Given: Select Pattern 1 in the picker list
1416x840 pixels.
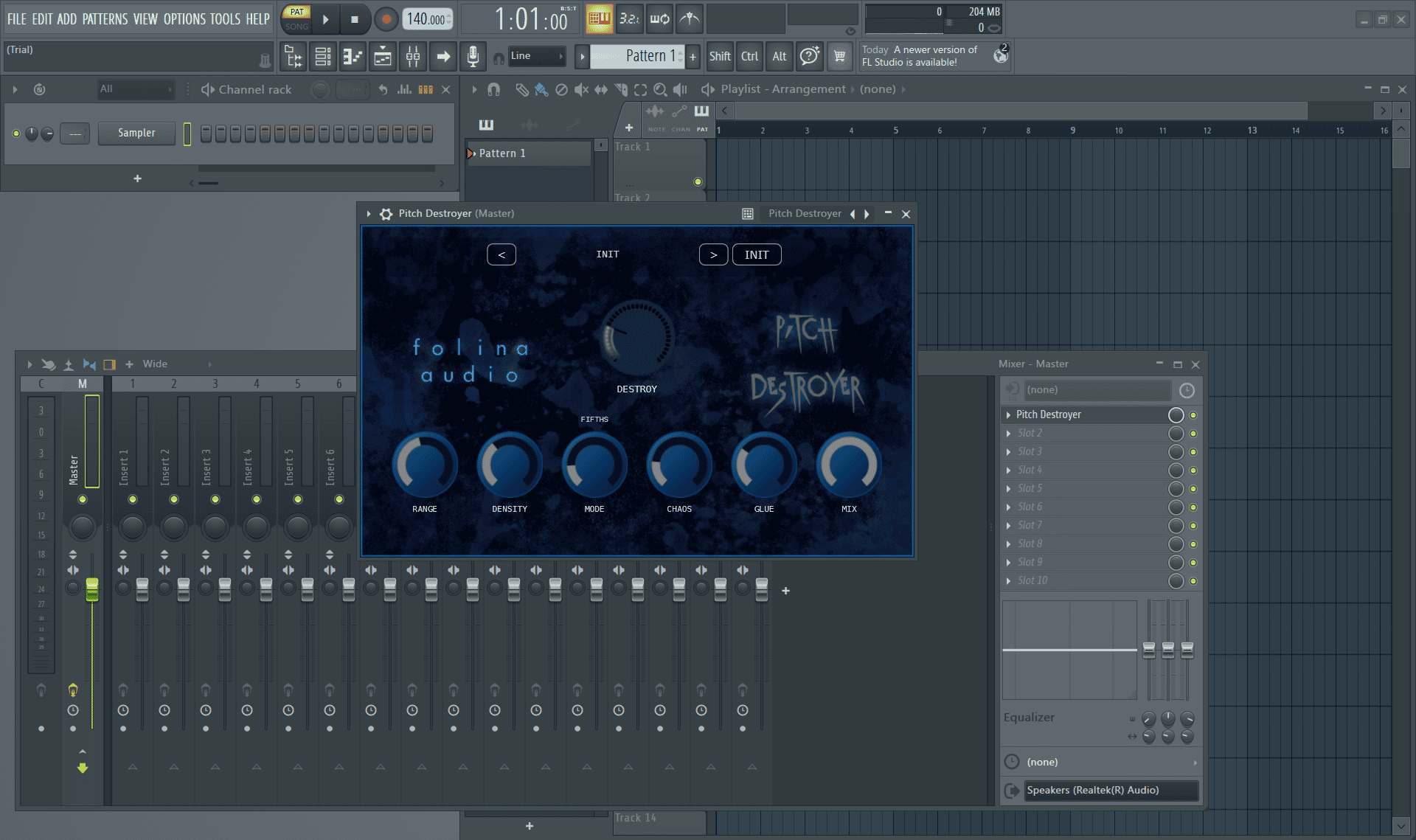Looking at the screenshot, I should [x=529, y=153].
